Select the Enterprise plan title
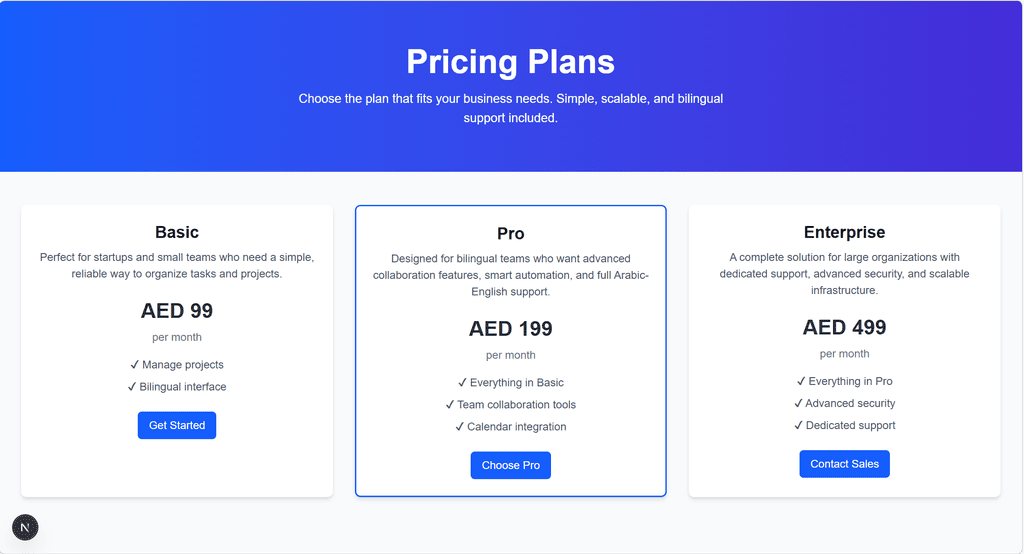1024x554 pixels. coord(844,232)
